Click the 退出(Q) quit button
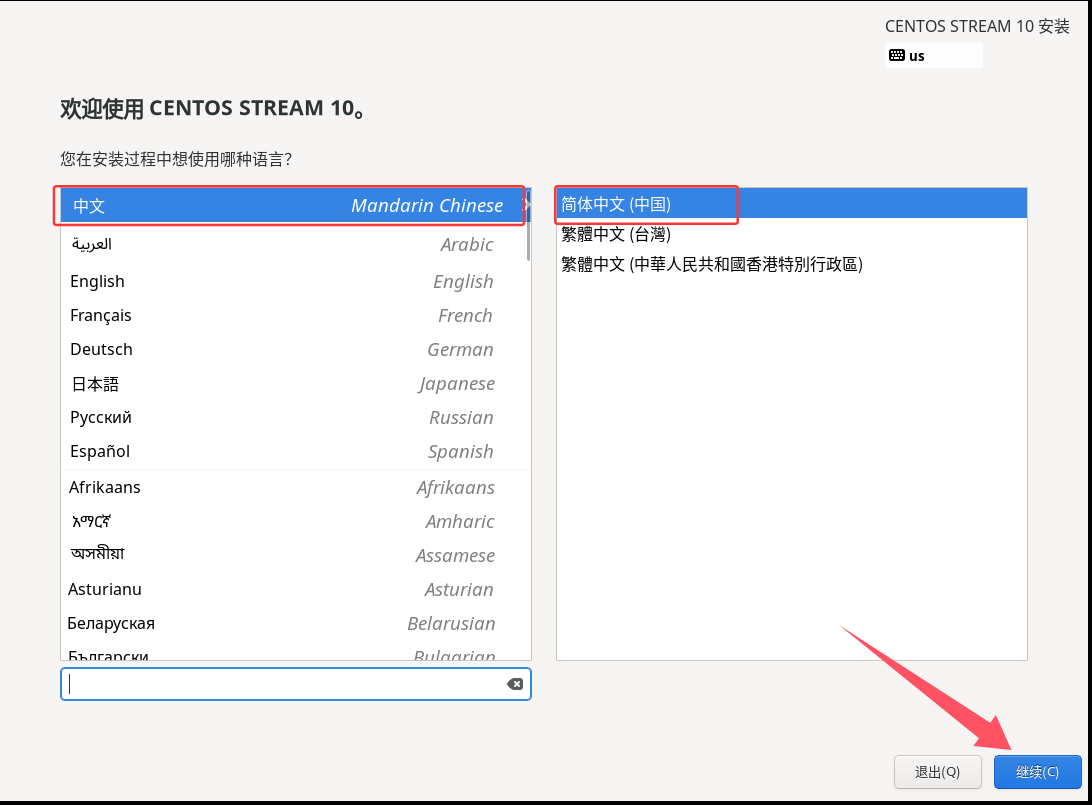Image resolution: width=1092 pixels, height=805 pixels. (x=937, y=772)
